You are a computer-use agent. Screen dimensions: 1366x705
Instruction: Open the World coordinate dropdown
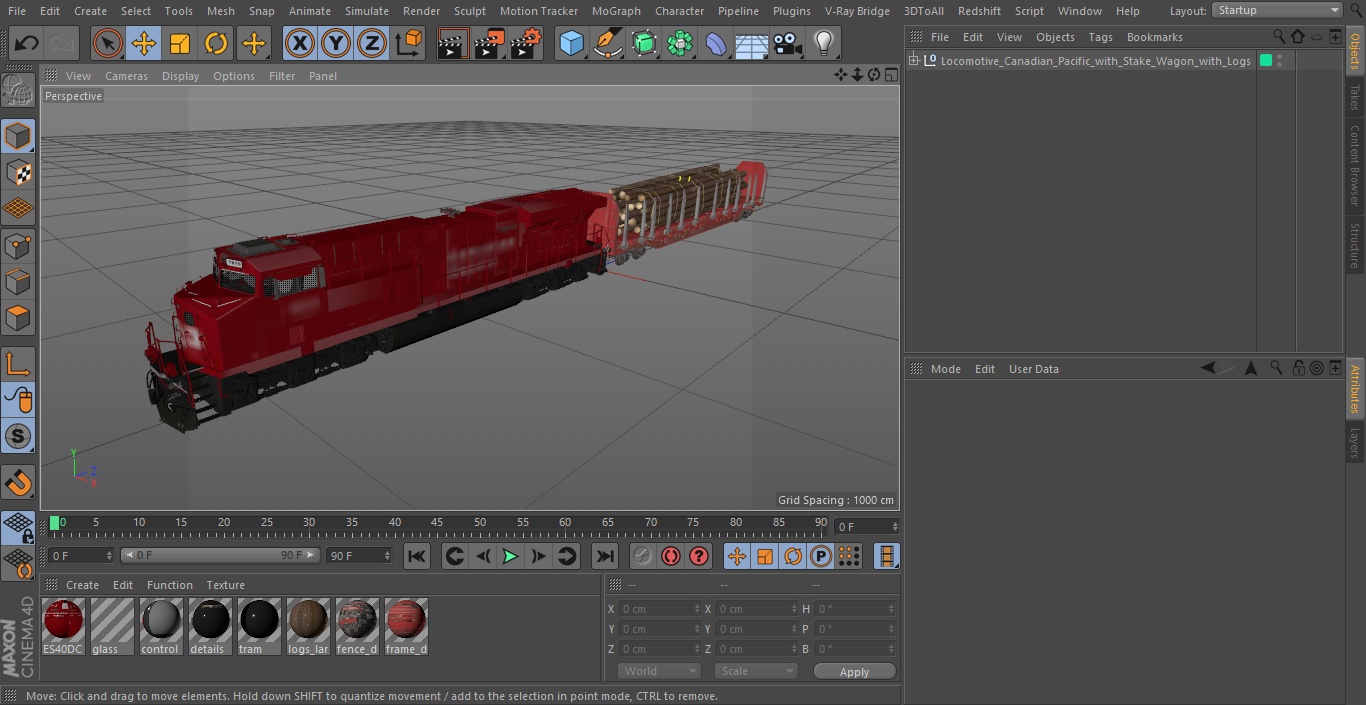point(659,671)
